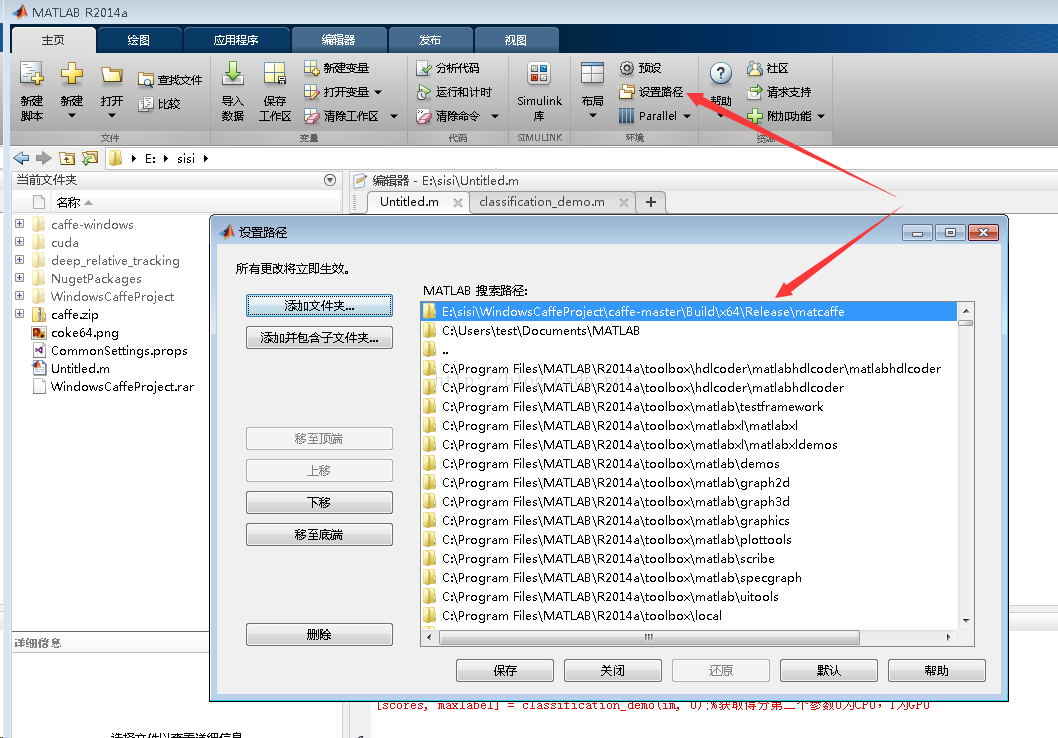Open Community (社区) icon
Viewport: 1058px width, 738px height.
pos(754,68)
